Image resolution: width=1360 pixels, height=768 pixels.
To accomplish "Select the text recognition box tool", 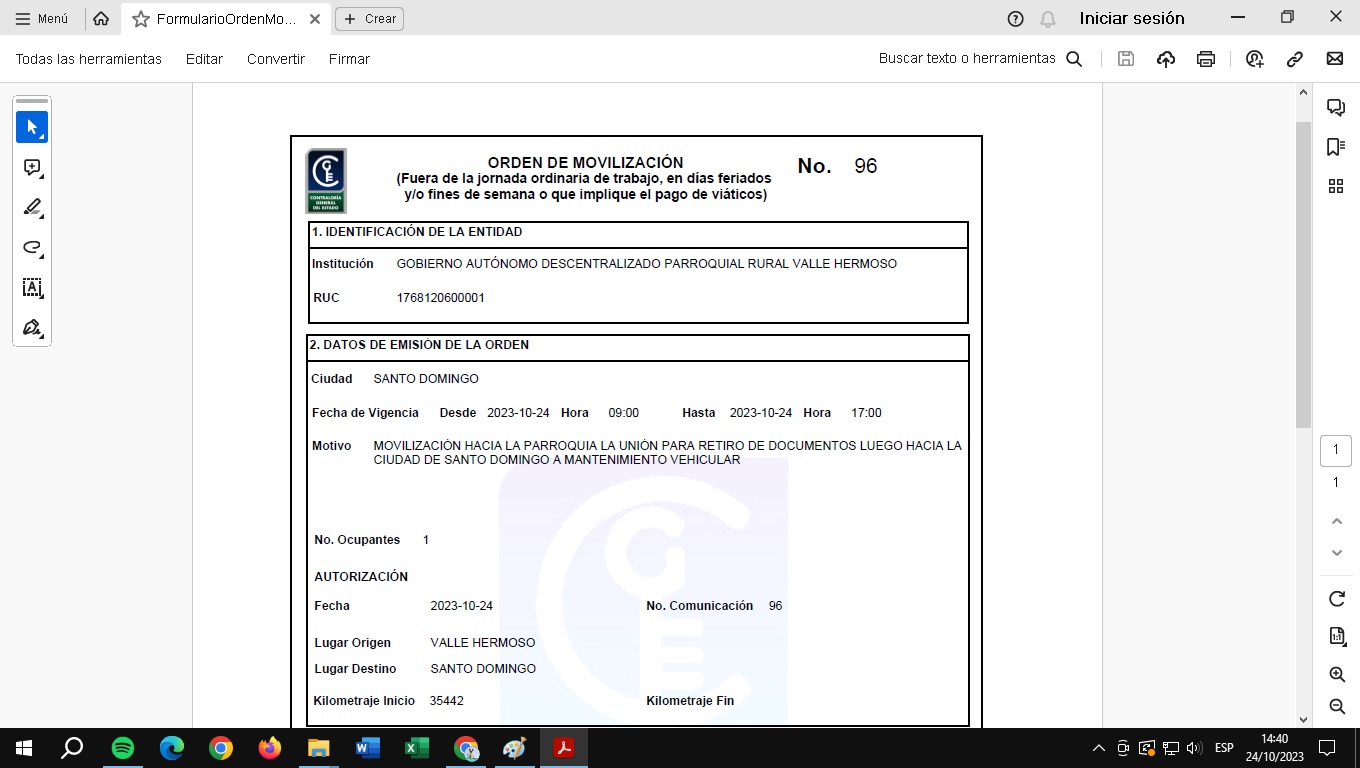I will [x=32, y=288].
